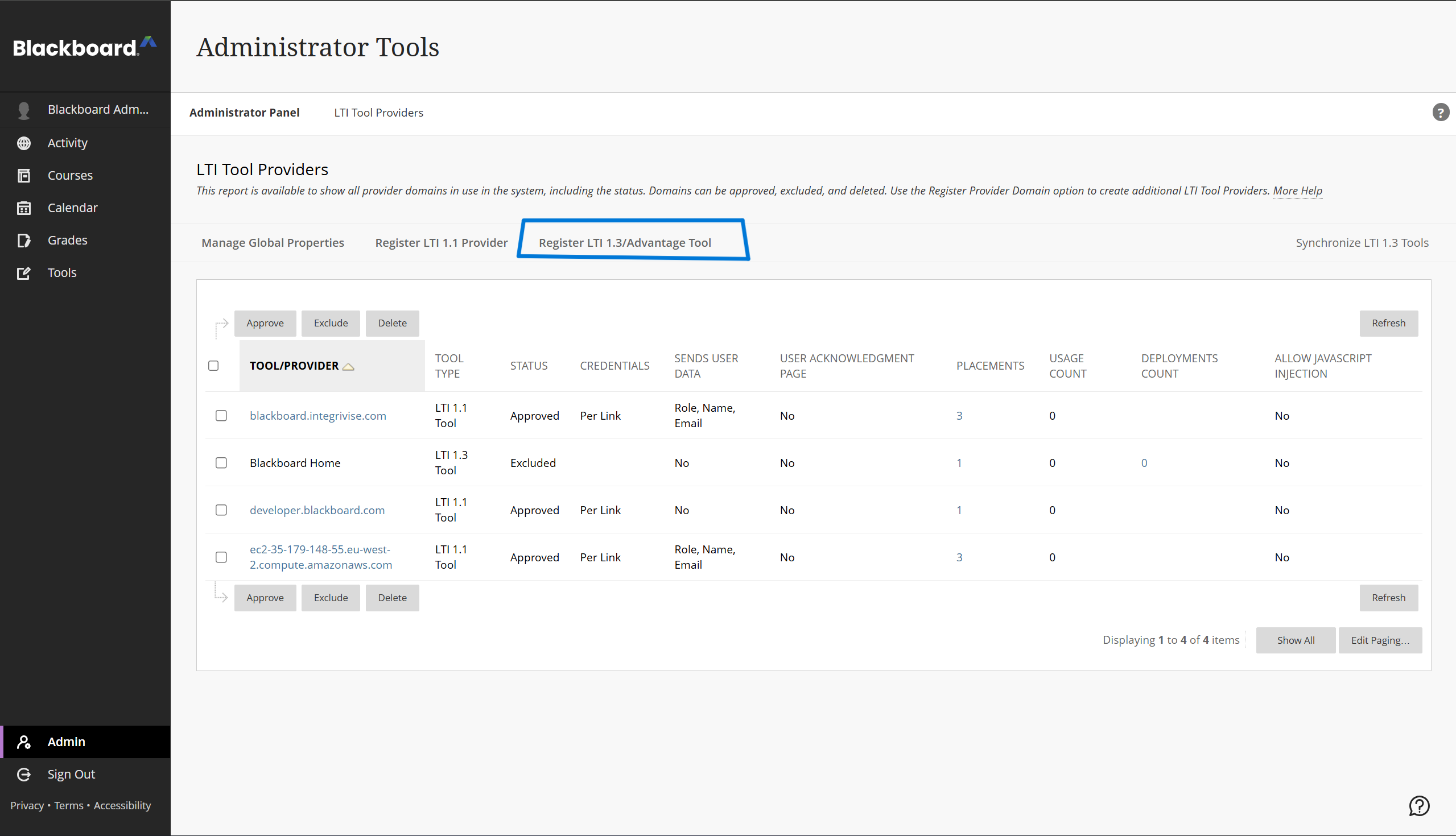Open Edit Paging options

1380,640
